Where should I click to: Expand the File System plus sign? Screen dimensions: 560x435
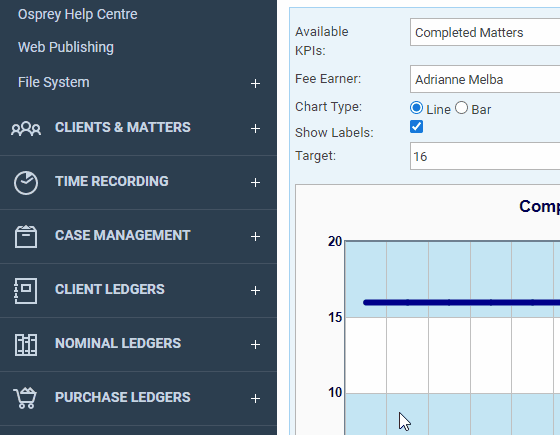coord(255,84)
